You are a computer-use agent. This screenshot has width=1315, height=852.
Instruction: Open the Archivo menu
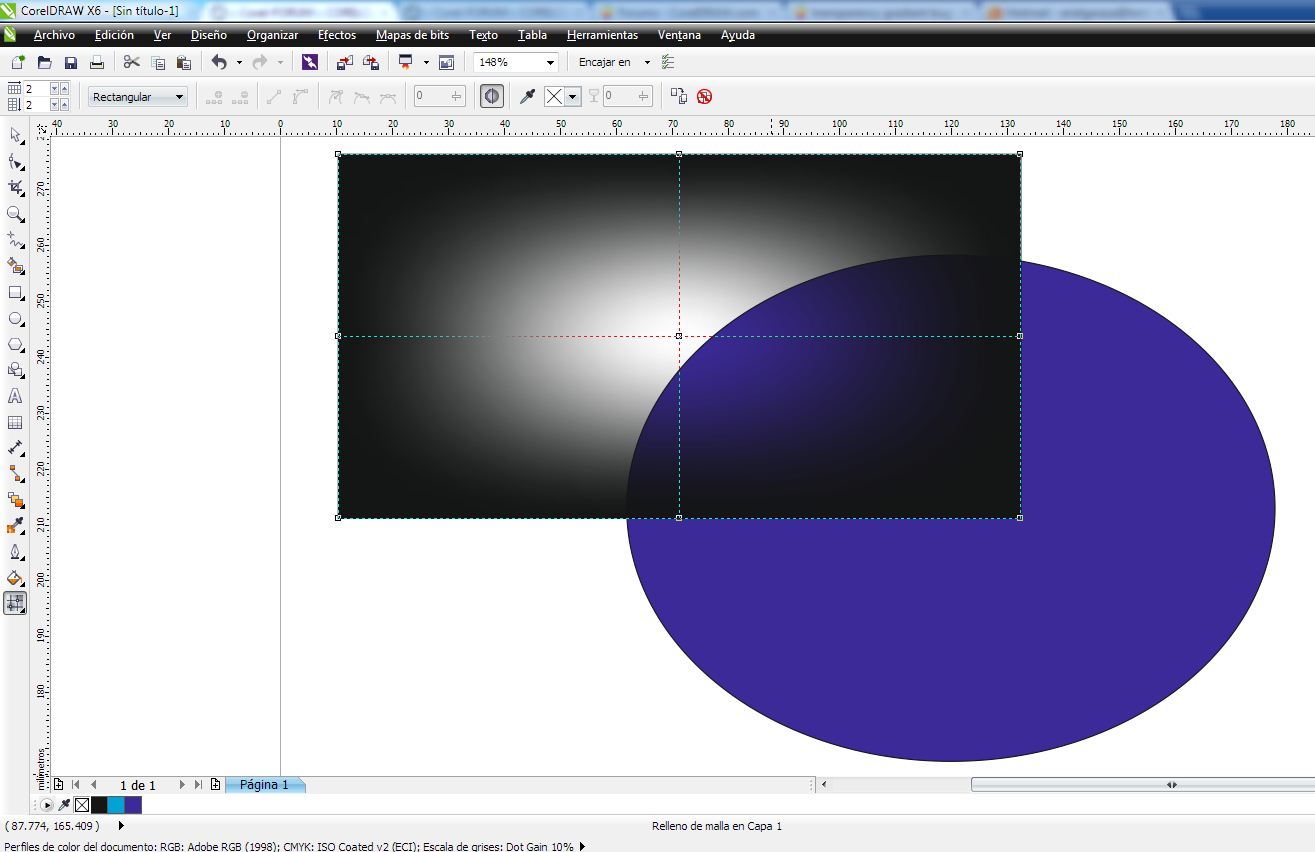[54, 35]
